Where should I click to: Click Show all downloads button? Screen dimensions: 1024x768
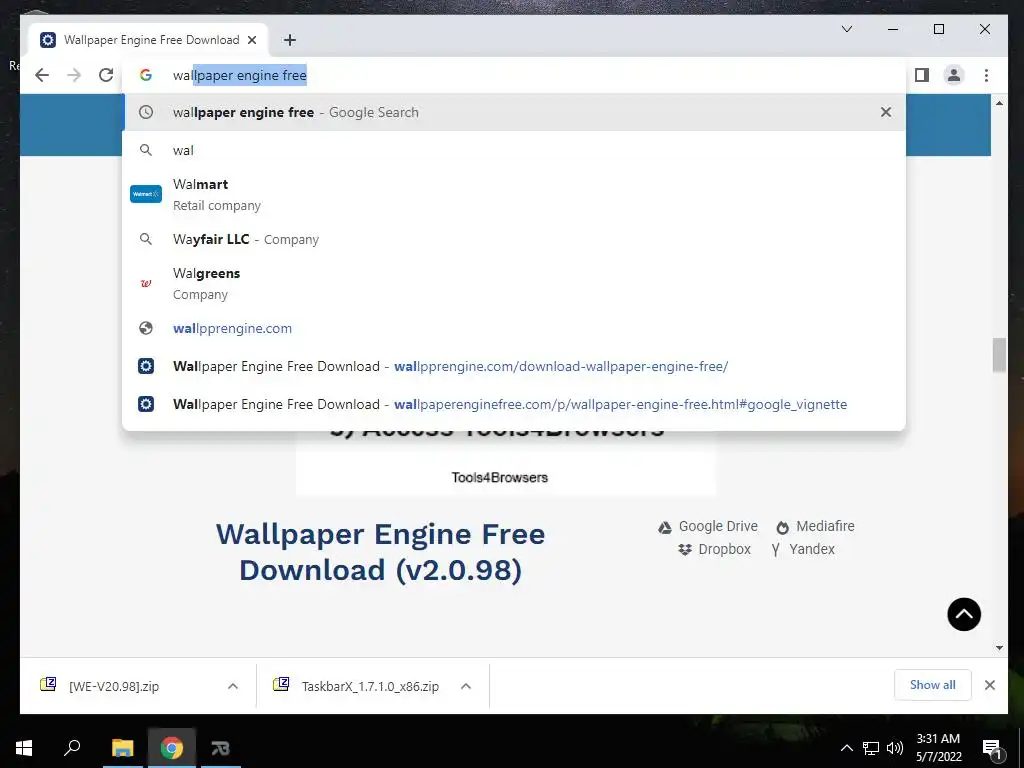932,684
